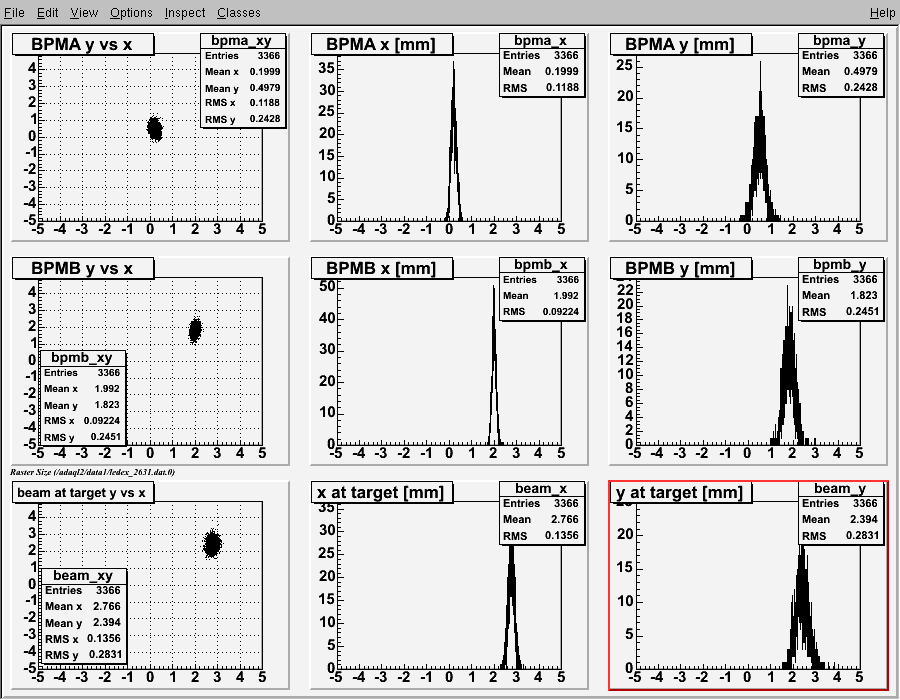Select the 'beam at target y vs x' title

[x=83, y=492]
